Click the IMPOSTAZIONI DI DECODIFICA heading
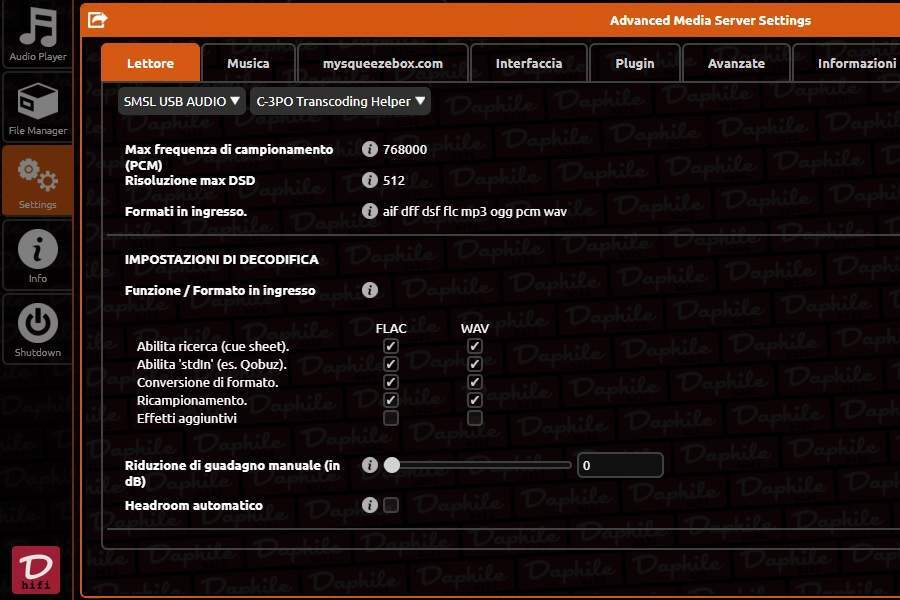Image resolution: width=900 pixels, height=600 pixels. point(222,260)
